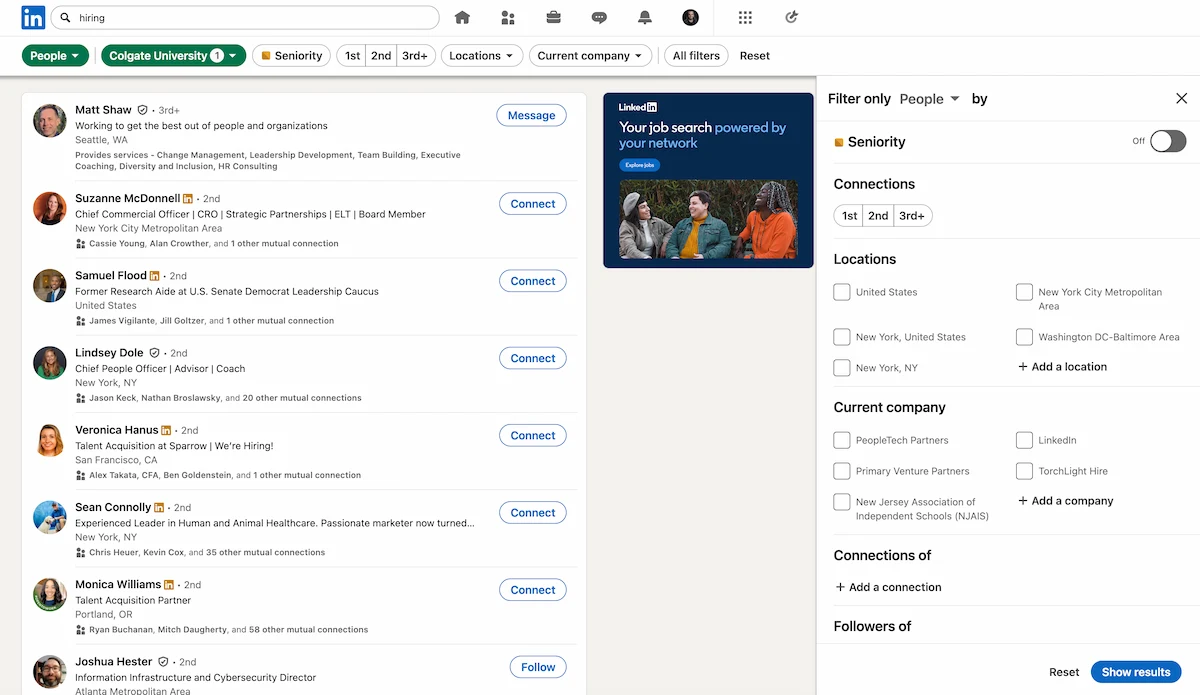
Task: Select LinkedIn under Current company
Action: point(1024,439)
